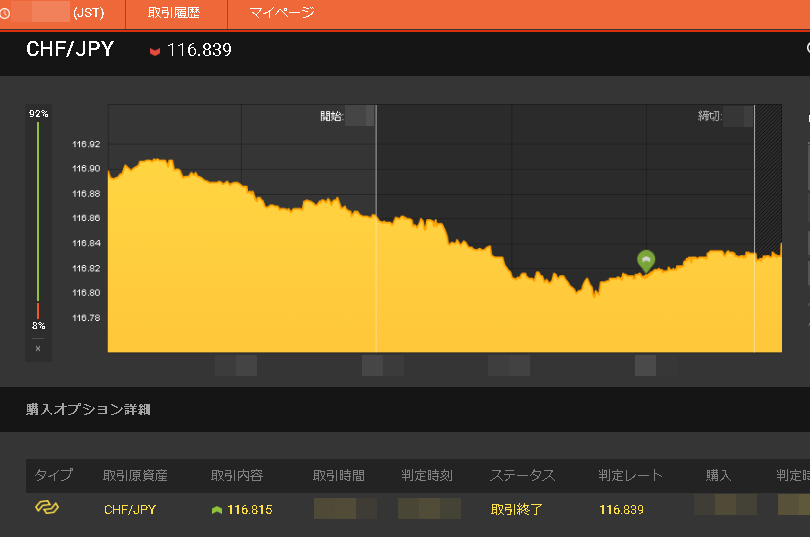The image size is (810, 537).
Task: Close the sentiment bar with the x
Action: [x=38, y=349]
